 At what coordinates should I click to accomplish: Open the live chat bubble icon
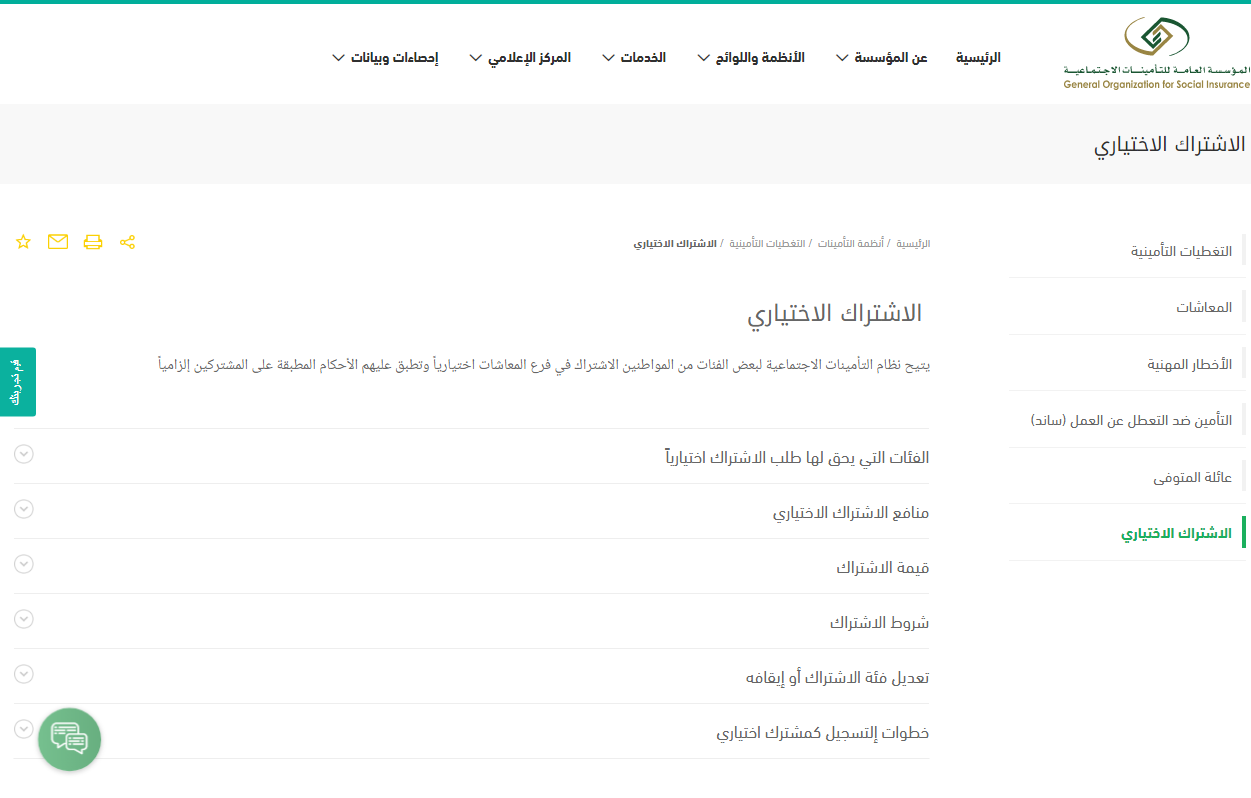point(70,739)
